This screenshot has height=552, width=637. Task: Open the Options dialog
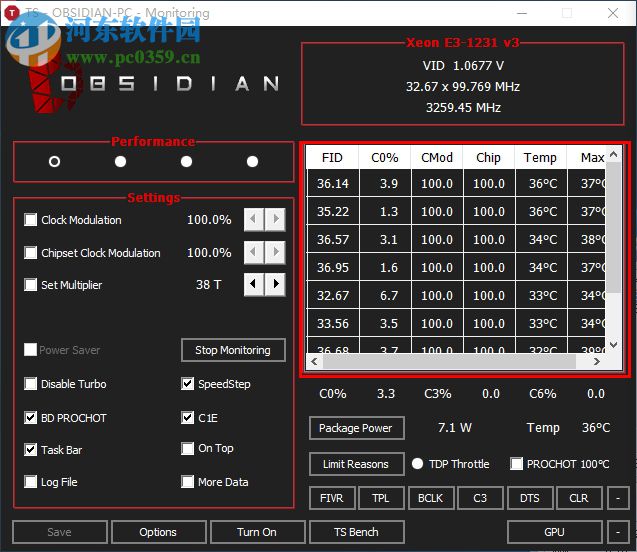tap(158, 532)
